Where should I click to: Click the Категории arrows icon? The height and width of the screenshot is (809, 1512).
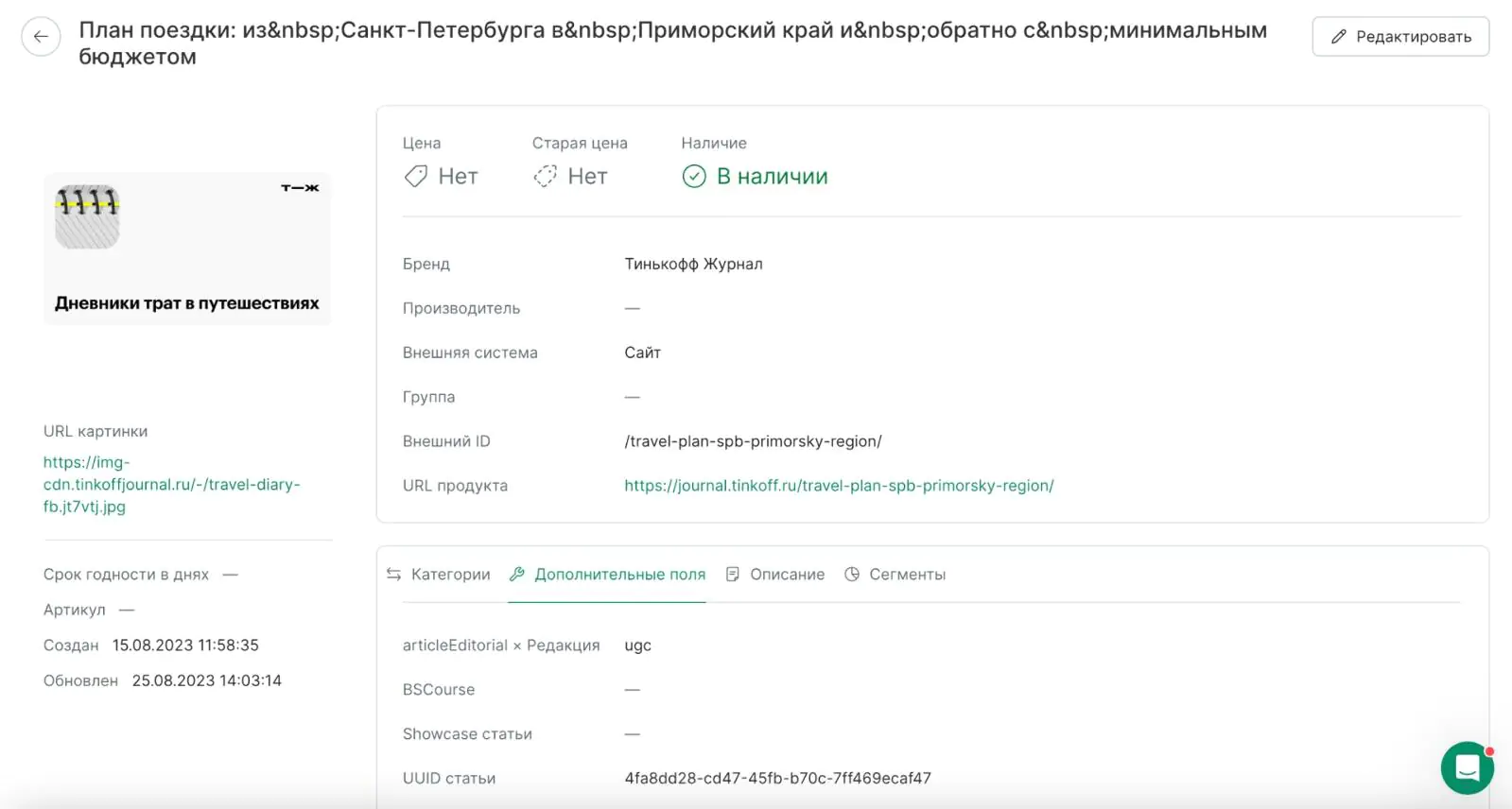pyautogui.click(x=394, y=575)
